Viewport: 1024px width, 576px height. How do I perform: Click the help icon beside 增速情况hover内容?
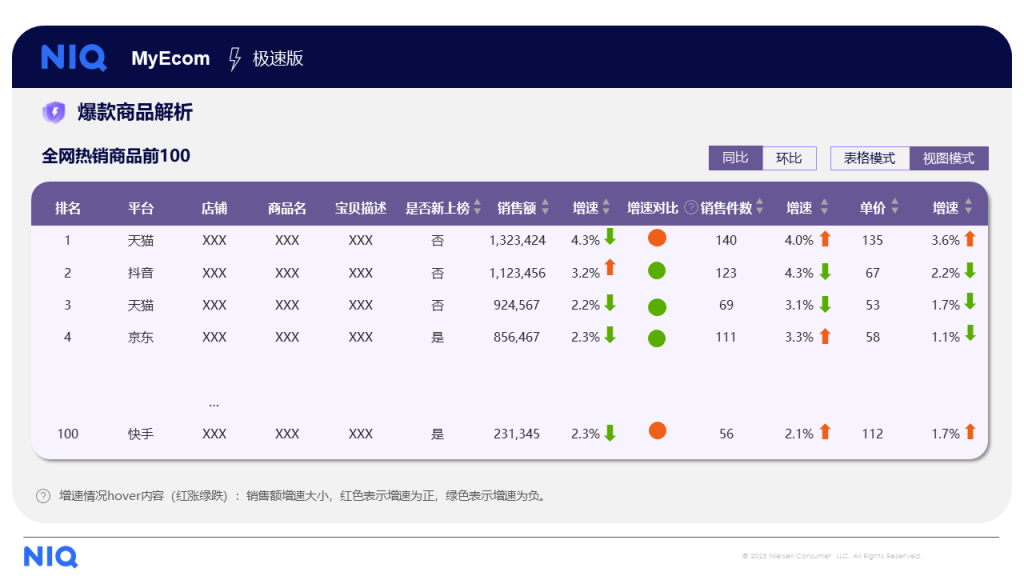click(x=43, y=496)
